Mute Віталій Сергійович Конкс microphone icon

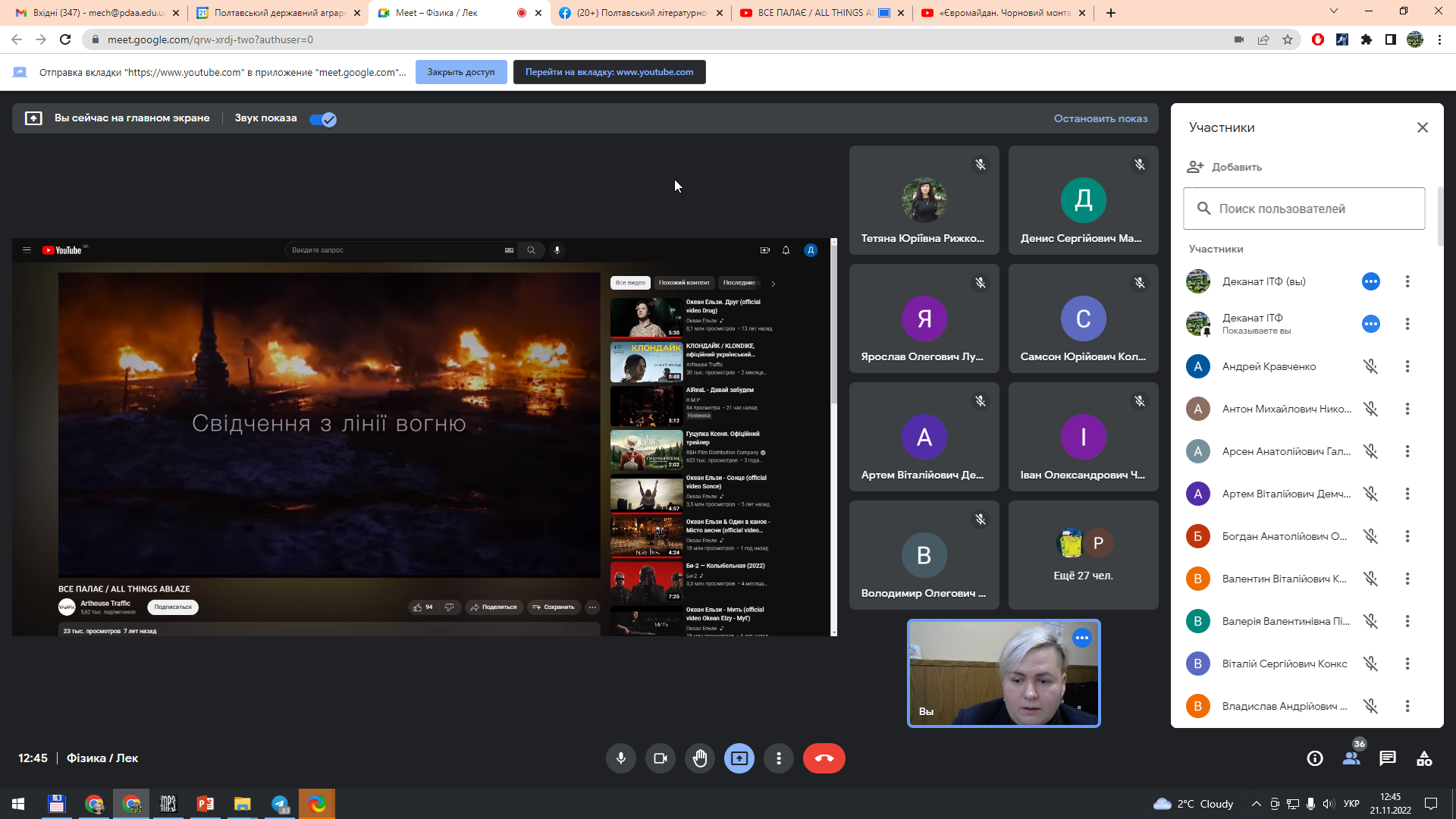(1371, 664)
